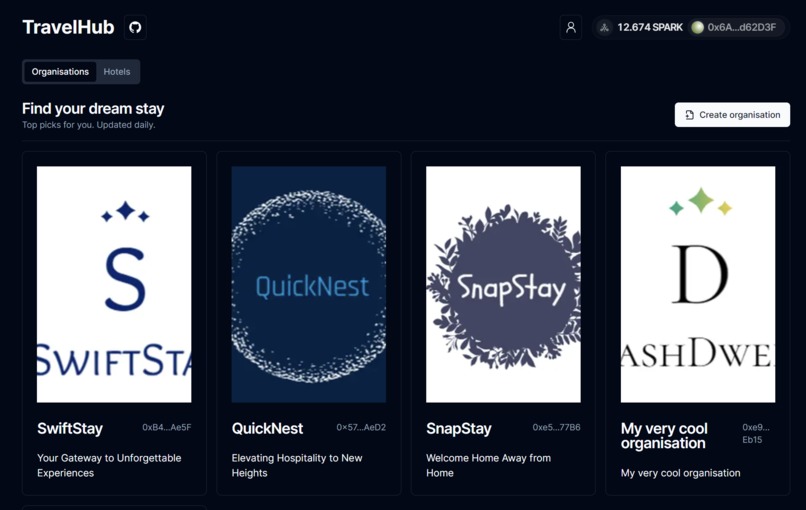This screenshot has height=510, width=806.
Task: Click 'Your Gateway to Unforgettable Experiences' description
Action: click(x=109, y=465)
